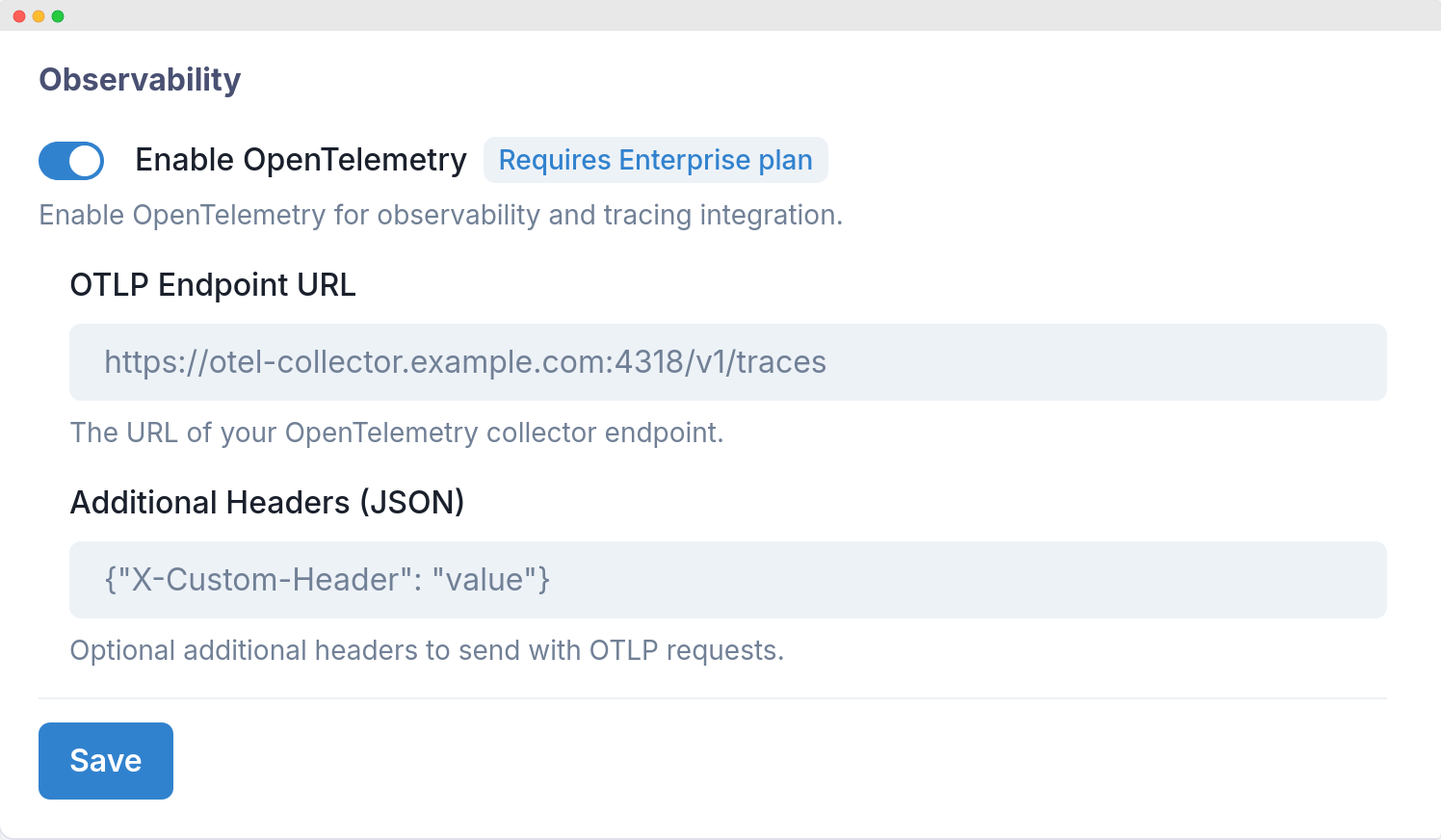
Task: Click the collector endpoint helper text
Action: 397,433
